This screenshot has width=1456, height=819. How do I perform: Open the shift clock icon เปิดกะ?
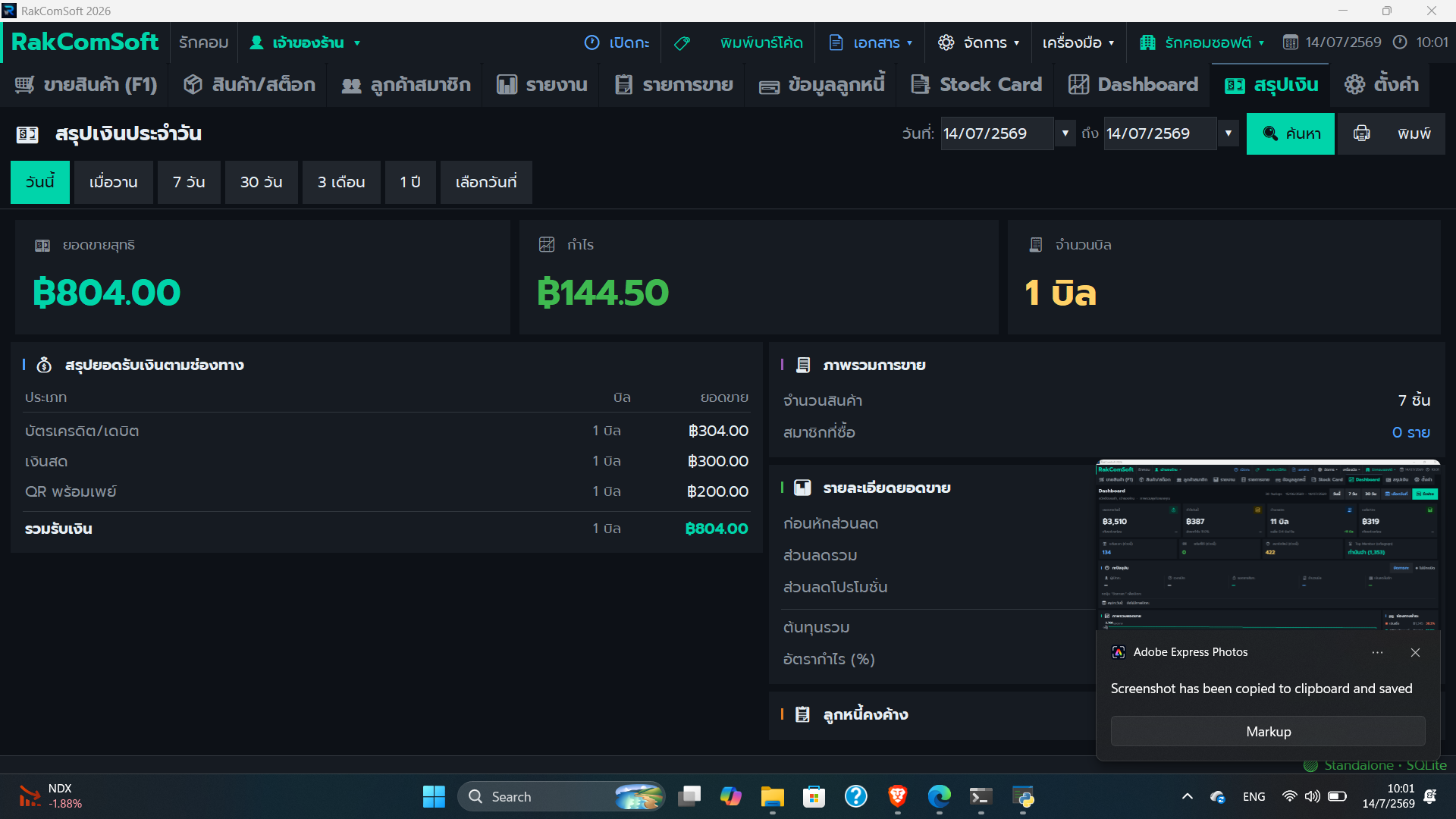(592, 43)
